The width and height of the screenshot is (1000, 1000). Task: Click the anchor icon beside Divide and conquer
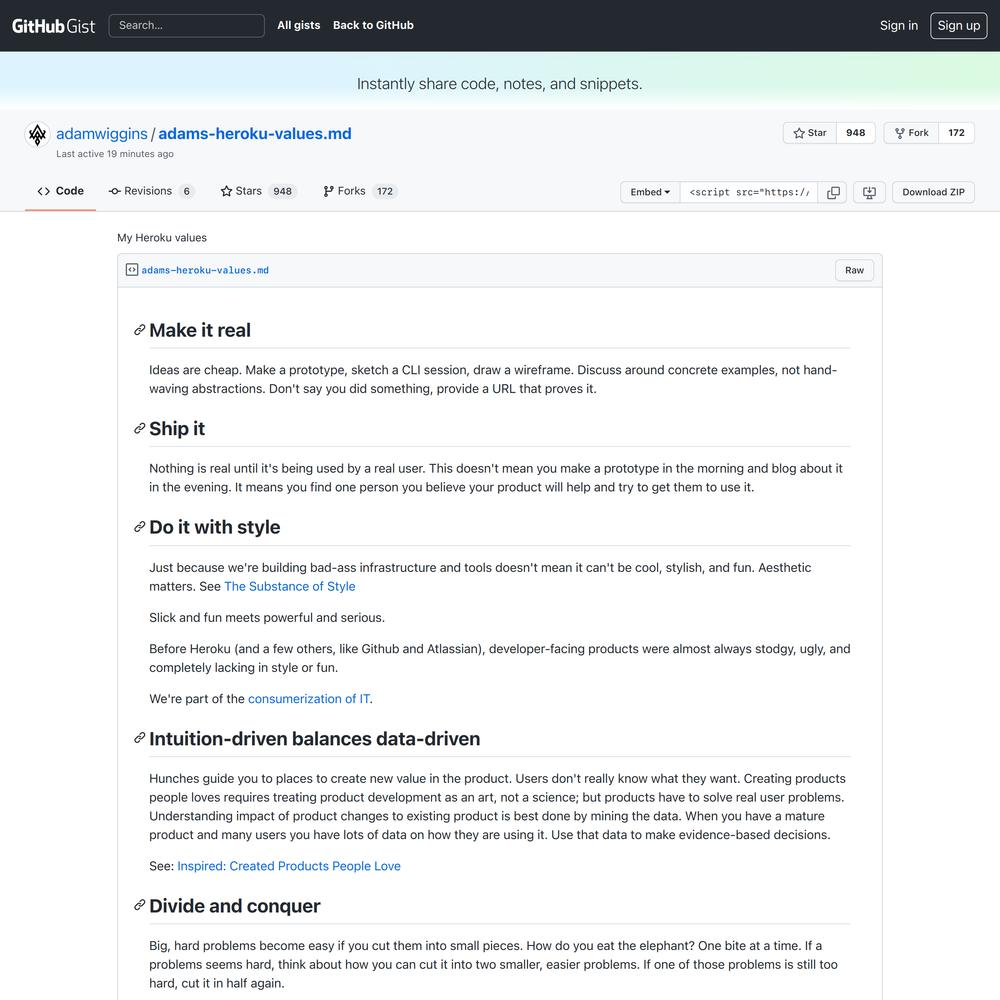click(x=140, y=906)
